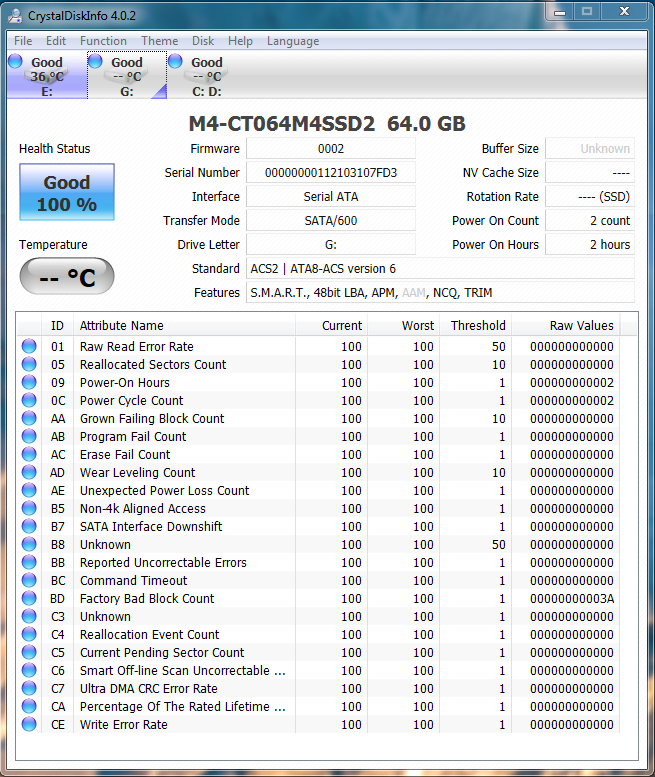The height and width of the screenshot is (777, 655).
Task: Click the Features field
Action: 440,292
